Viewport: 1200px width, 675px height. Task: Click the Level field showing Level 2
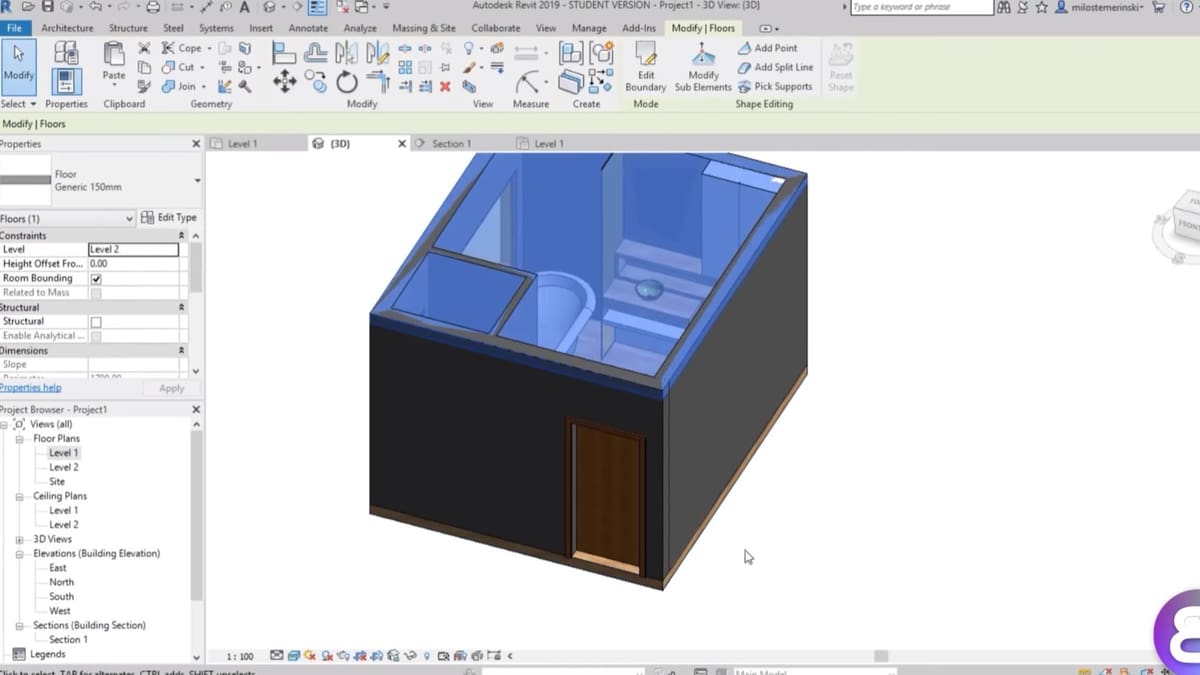[133, 249]
